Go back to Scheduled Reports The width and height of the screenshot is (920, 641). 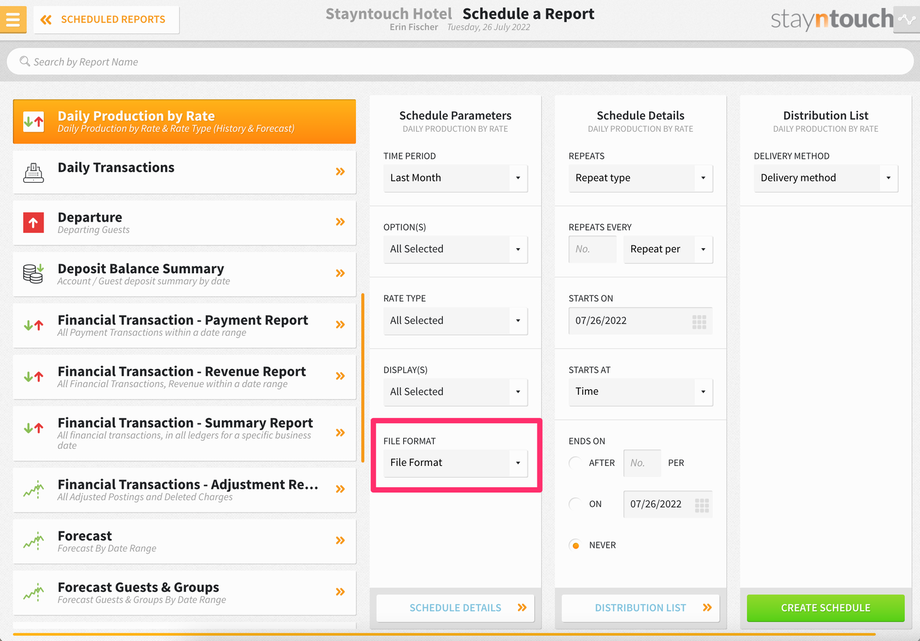[x=106, y=19]
